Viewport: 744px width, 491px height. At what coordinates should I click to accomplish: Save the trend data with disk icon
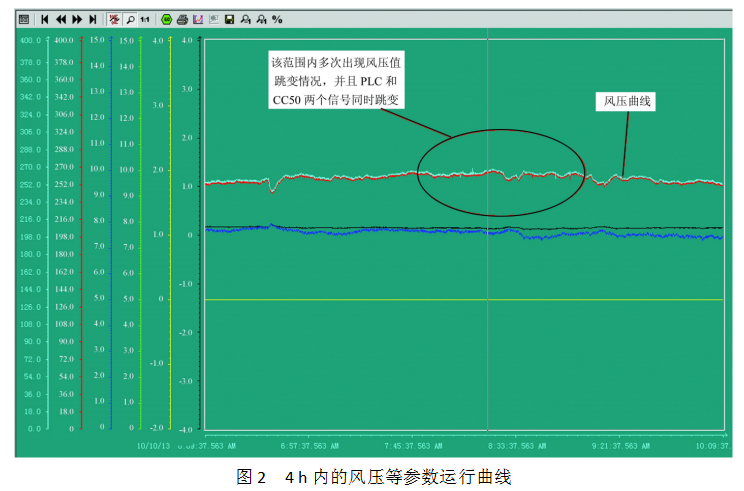(229, 19)
